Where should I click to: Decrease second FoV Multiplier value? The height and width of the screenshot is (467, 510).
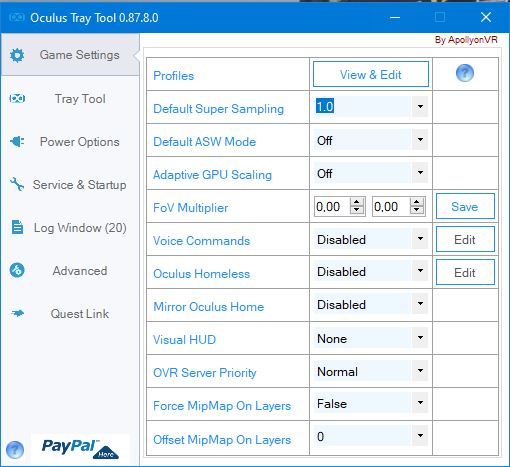click(417, 210)
